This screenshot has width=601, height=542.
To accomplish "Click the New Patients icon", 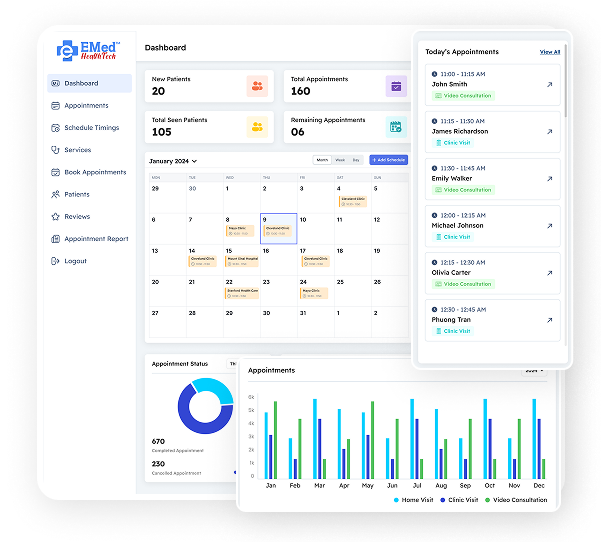I will pos(257,87).
